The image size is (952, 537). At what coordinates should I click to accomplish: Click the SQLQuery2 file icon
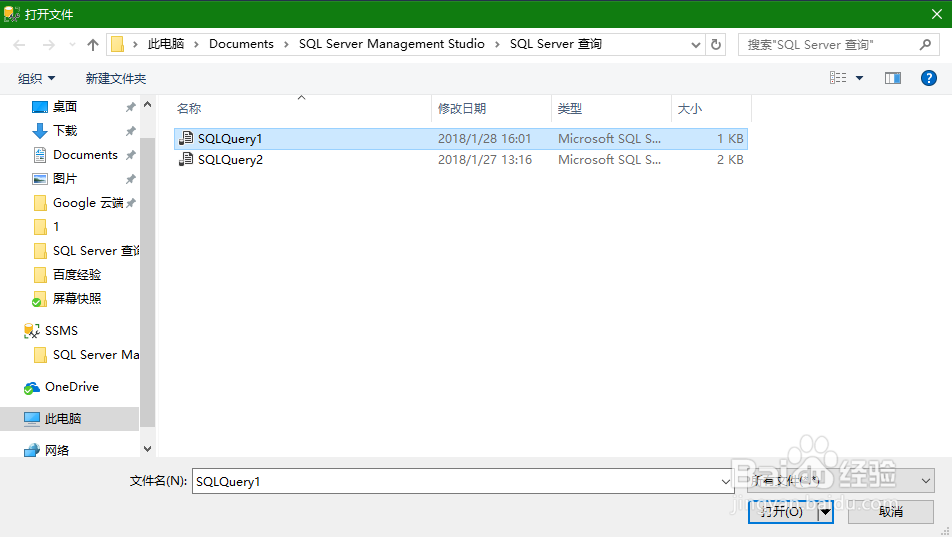[x=186, y=160]
